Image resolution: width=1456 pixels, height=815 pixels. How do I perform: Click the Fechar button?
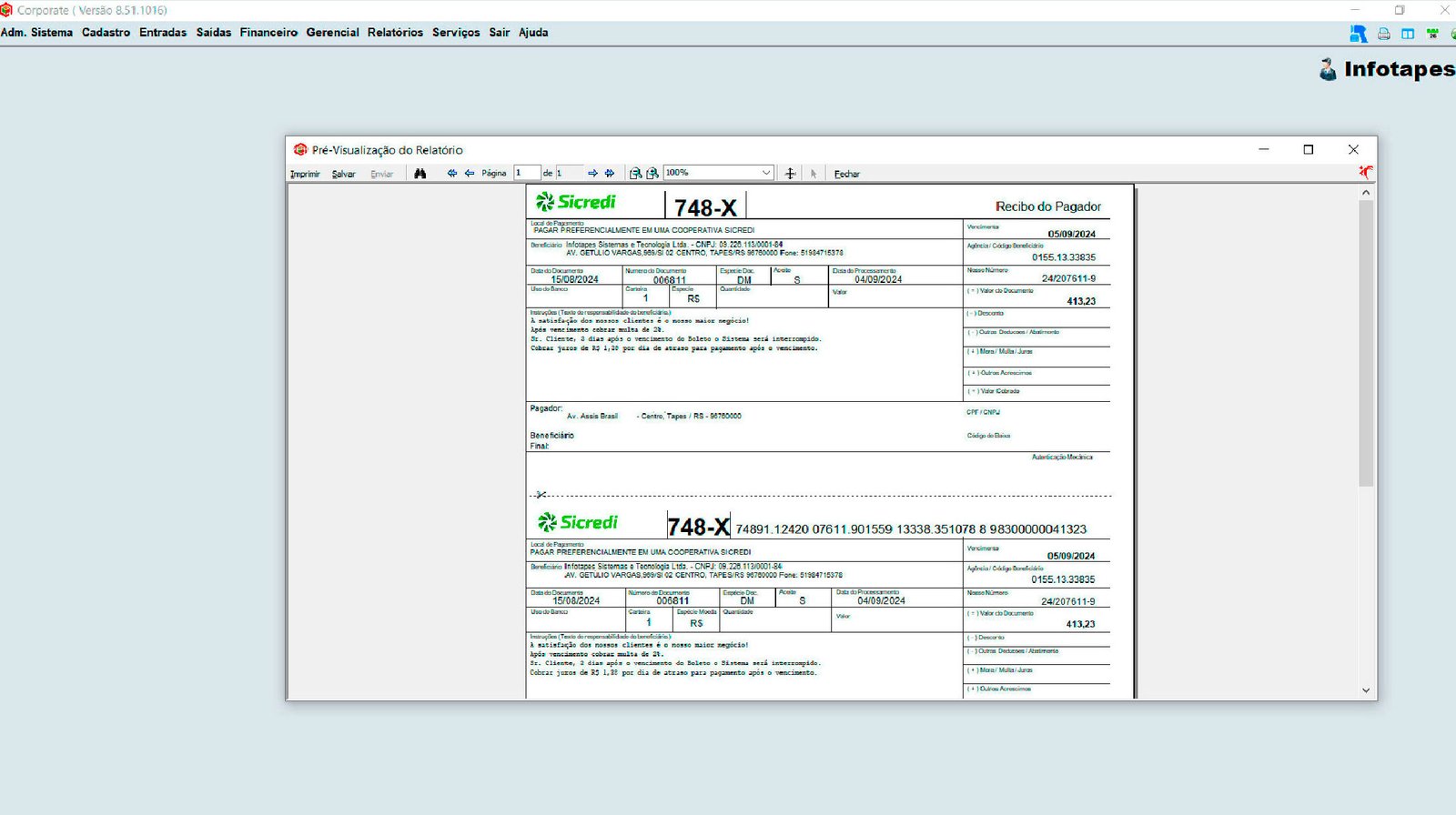click(x=846, y=174)
